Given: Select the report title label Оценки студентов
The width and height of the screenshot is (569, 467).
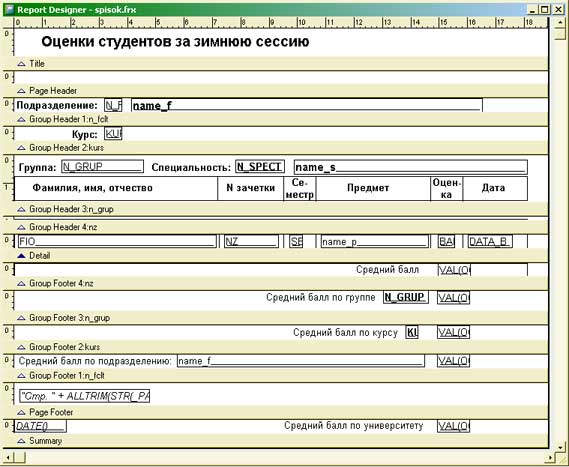Looking at the screenshot, I should click(x=175, y=42).
